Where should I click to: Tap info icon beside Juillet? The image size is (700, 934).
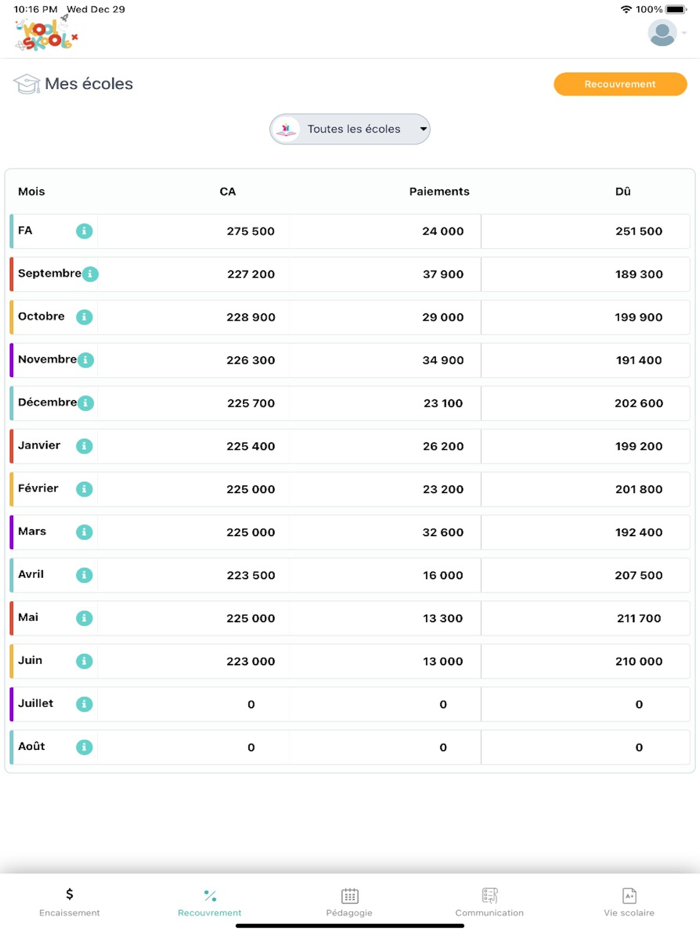(85, 704)
